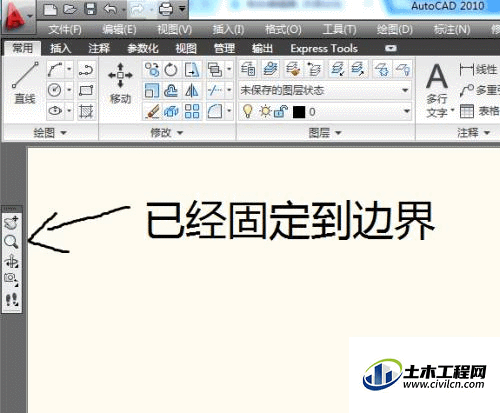Toggle layer 0 on/off light bulb

tap(247, 111)
